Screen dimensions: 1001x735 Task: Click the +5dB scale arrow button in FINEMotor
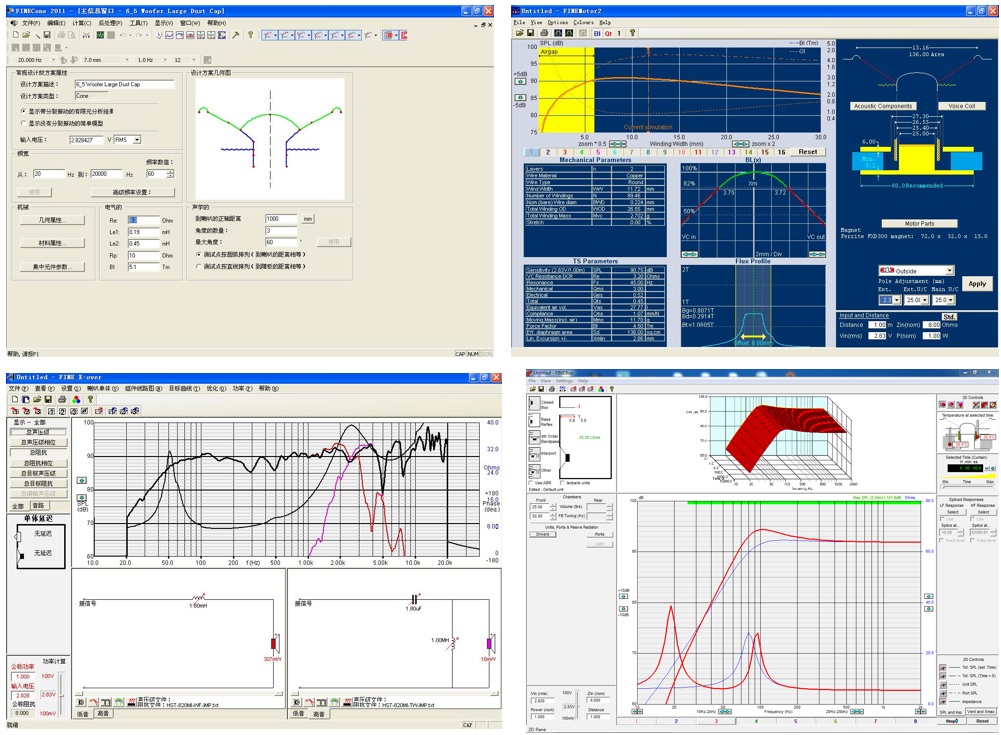point(520,81)
